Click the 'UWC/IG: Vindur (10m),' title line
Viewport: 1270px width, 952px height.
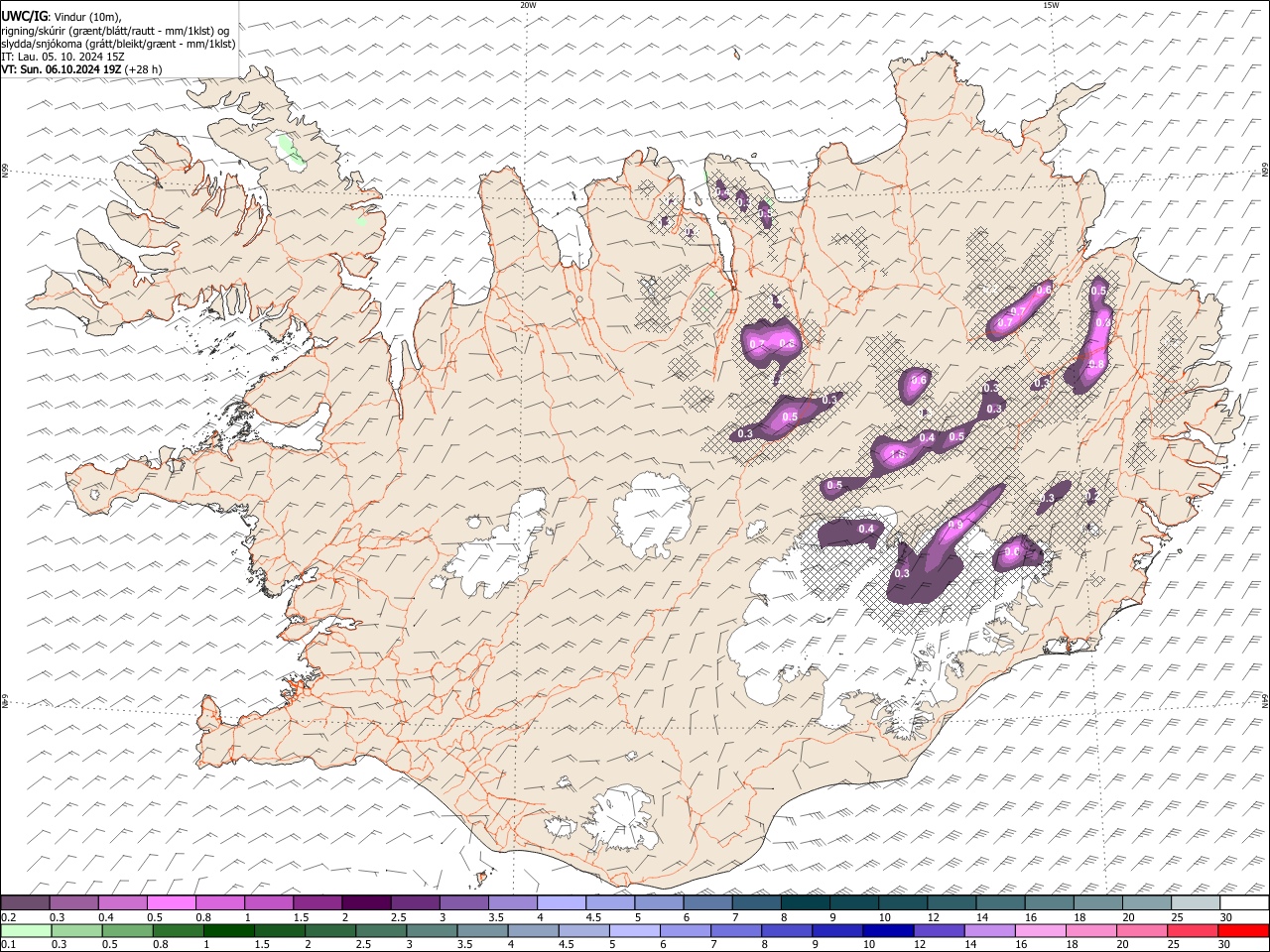tap(62, 17)
